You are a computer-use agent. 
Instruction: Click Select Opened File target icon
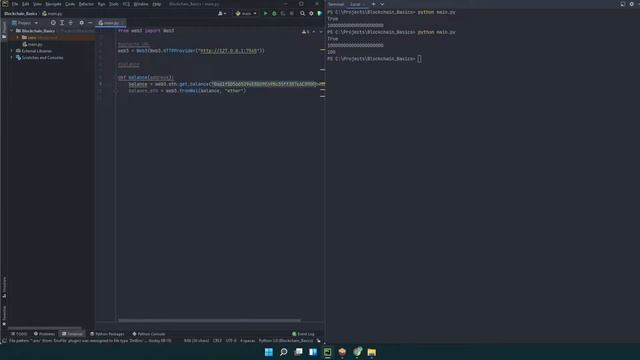53,23
